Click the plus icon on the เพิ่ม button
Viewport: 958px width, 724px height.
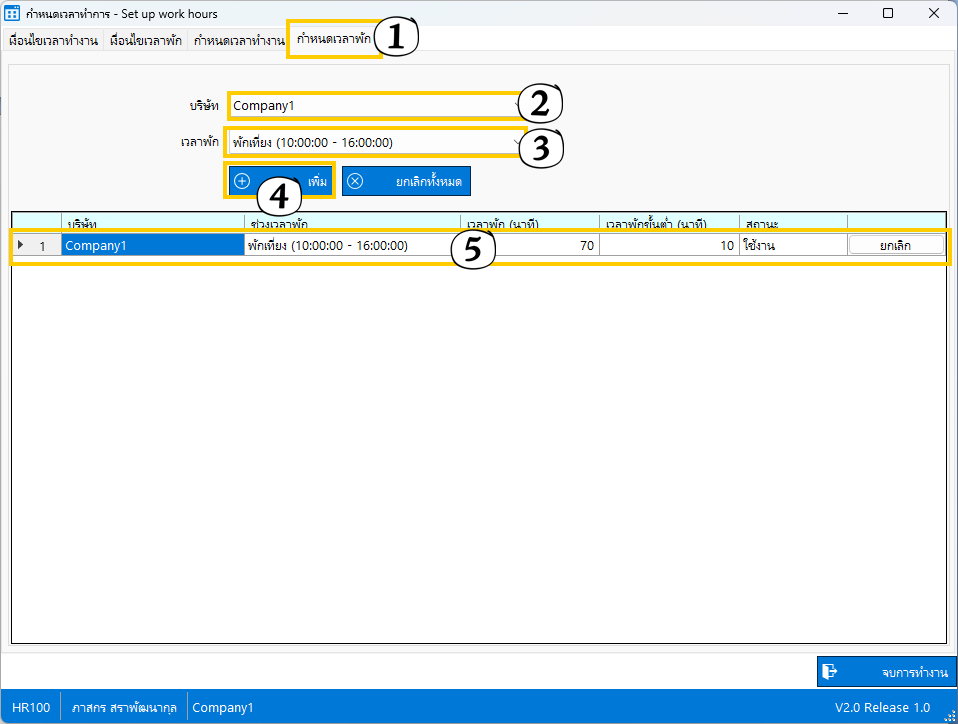(x=242, y=181)
